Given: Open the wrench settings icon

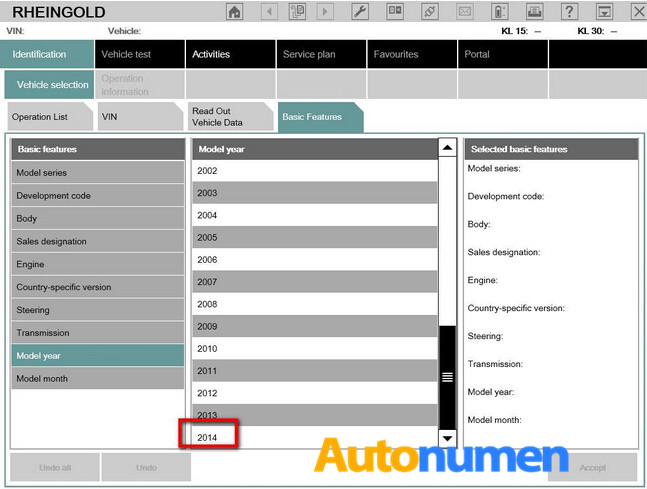Looking at the screenshot, I should coord(360,12).
